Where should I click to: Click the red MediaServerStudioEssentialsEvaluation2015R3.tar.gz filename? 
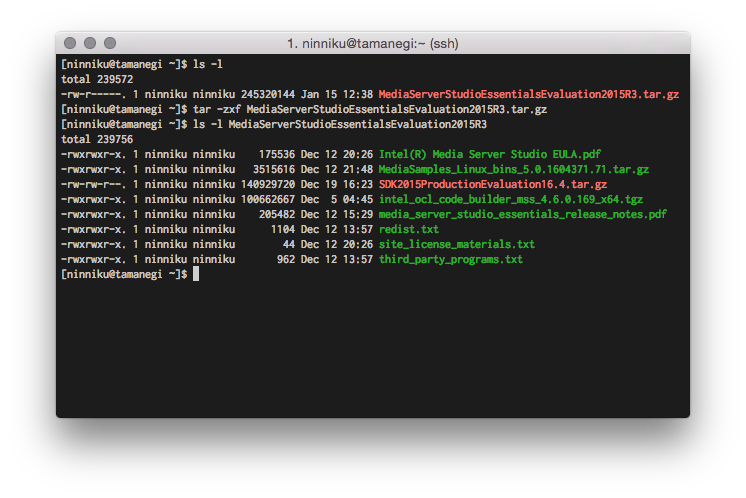(x=529, y=94)
